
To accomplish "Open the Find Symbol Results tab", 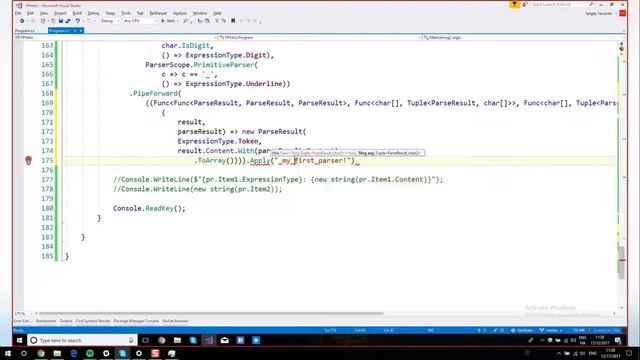I will pos(93,321).
